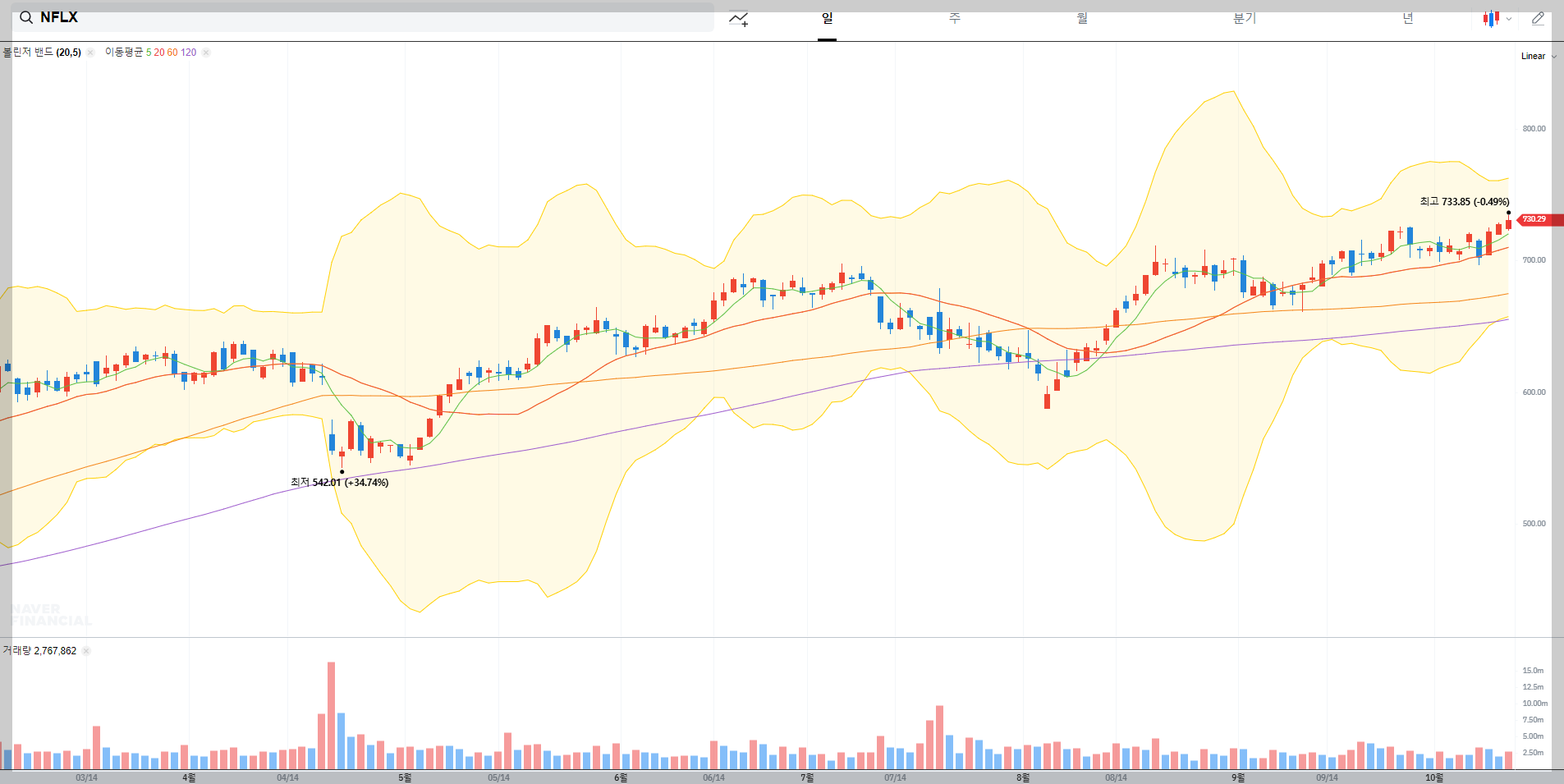Click the 700.00 price axis label

1534,260
